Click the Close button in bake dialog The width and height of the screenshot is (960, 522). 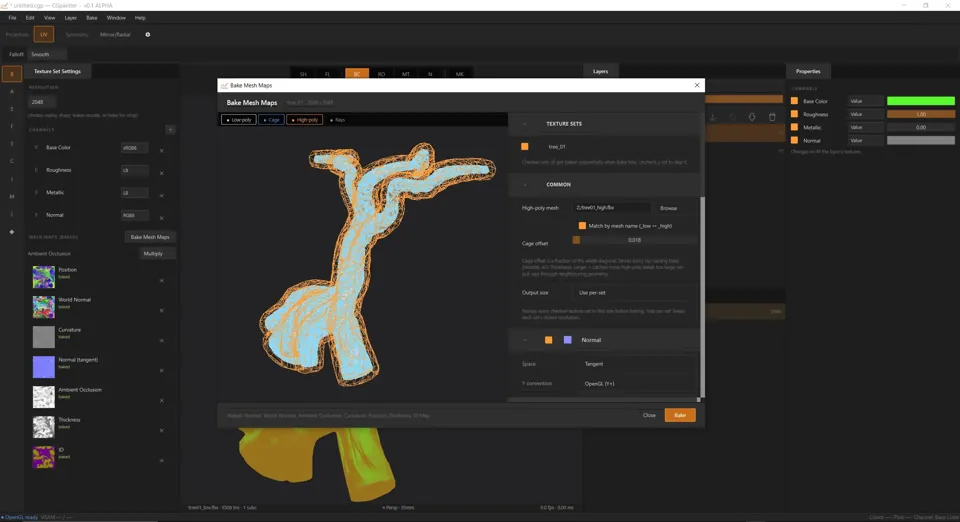click(x=649, y=415)
